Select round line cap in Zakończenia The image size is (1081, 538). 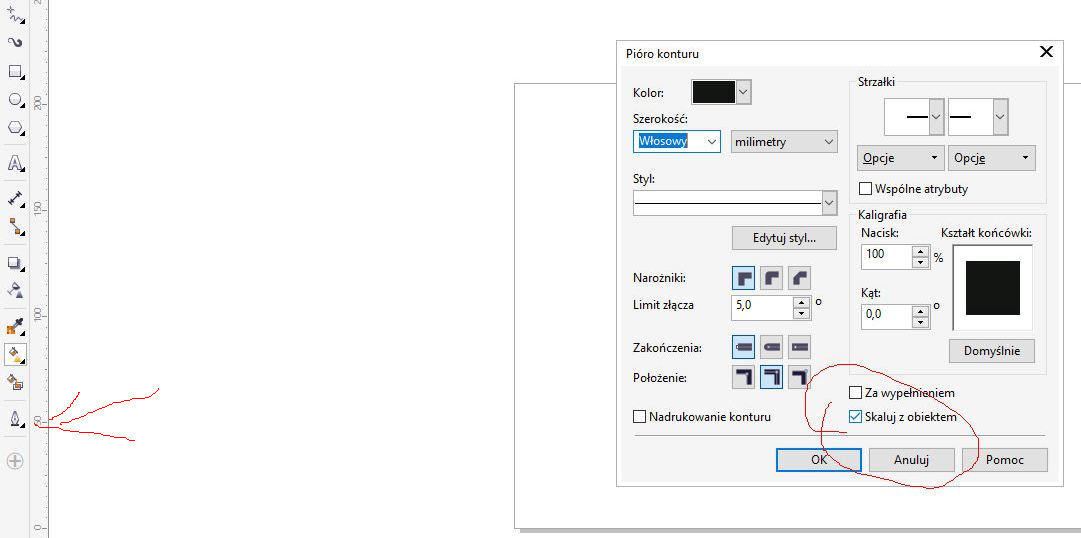771,347
